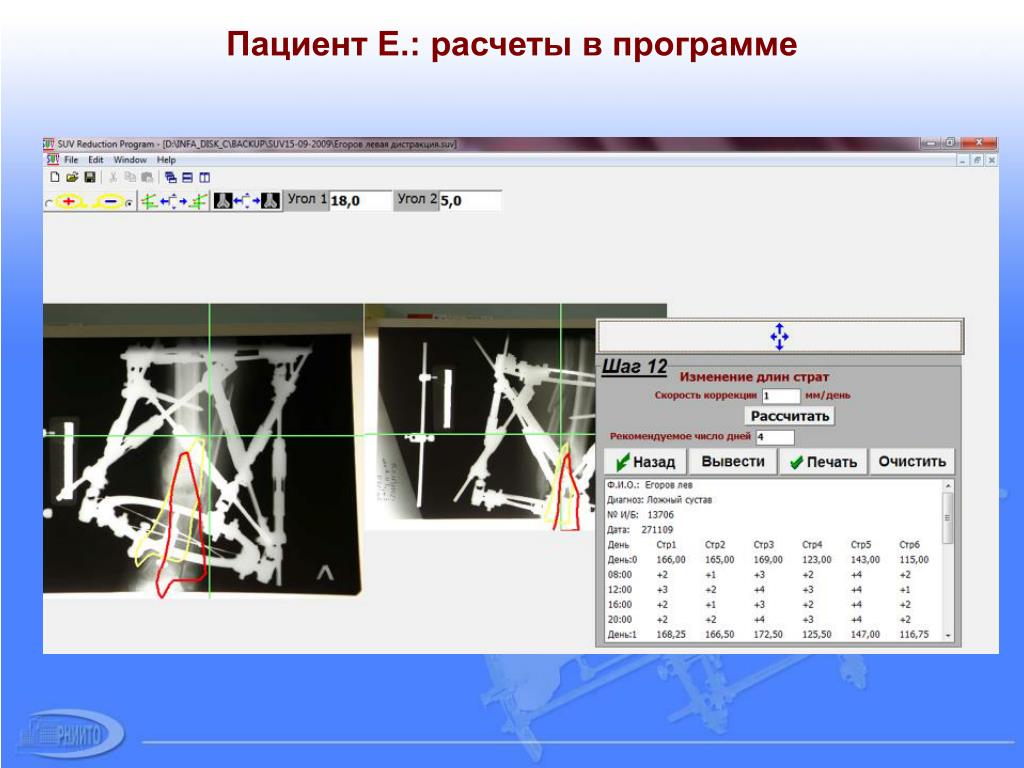Image resolution: width=1024 pixels, height=768 pixels.
Task: Click the yellow minus zoom-out icon
Action: tap(110, 202)
